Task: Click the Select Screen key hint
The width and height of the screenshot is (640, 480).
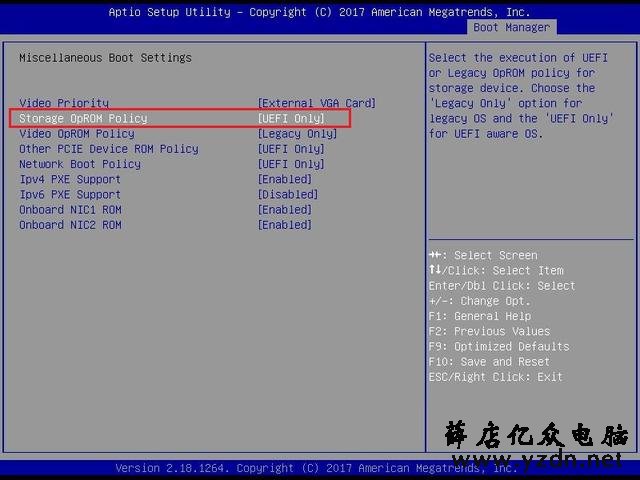Action: [483, 256]
